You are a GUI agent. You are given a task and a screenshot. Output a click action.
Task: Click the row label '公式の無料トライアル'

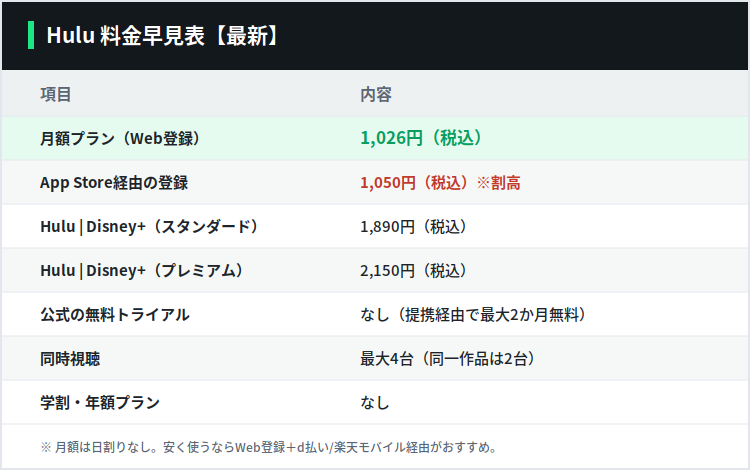pos(115,315)
